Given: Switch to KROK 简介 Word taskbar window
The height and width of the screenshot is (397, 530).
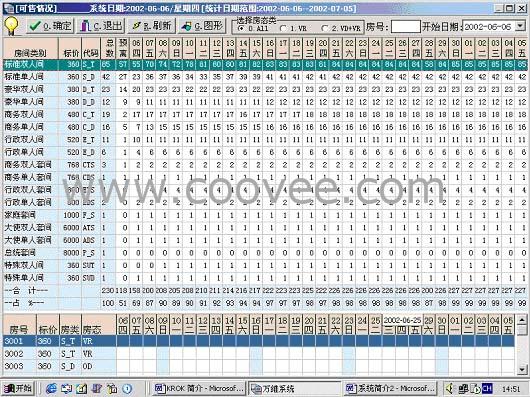Looking at the screenshot, I should [198, 388].
